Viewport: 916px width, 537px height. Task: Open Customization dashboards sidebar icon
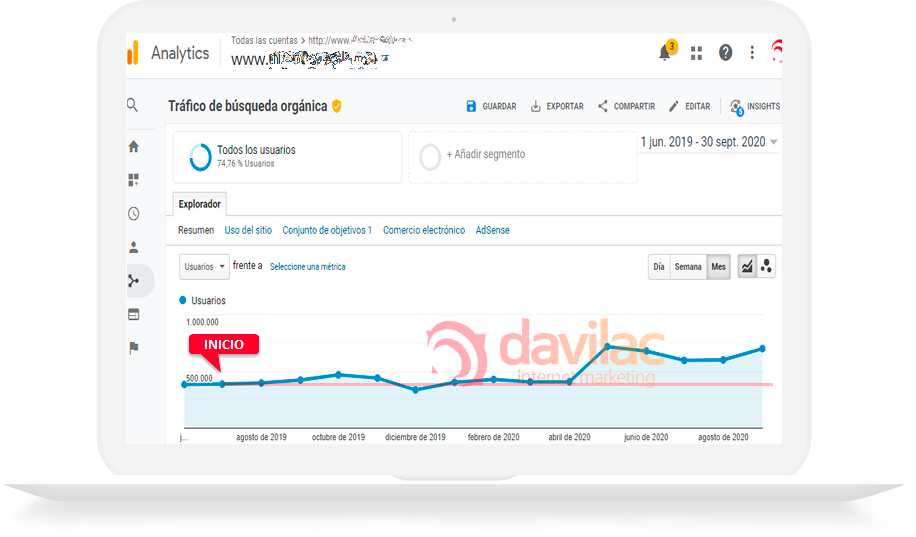click(x=134, y=179)
